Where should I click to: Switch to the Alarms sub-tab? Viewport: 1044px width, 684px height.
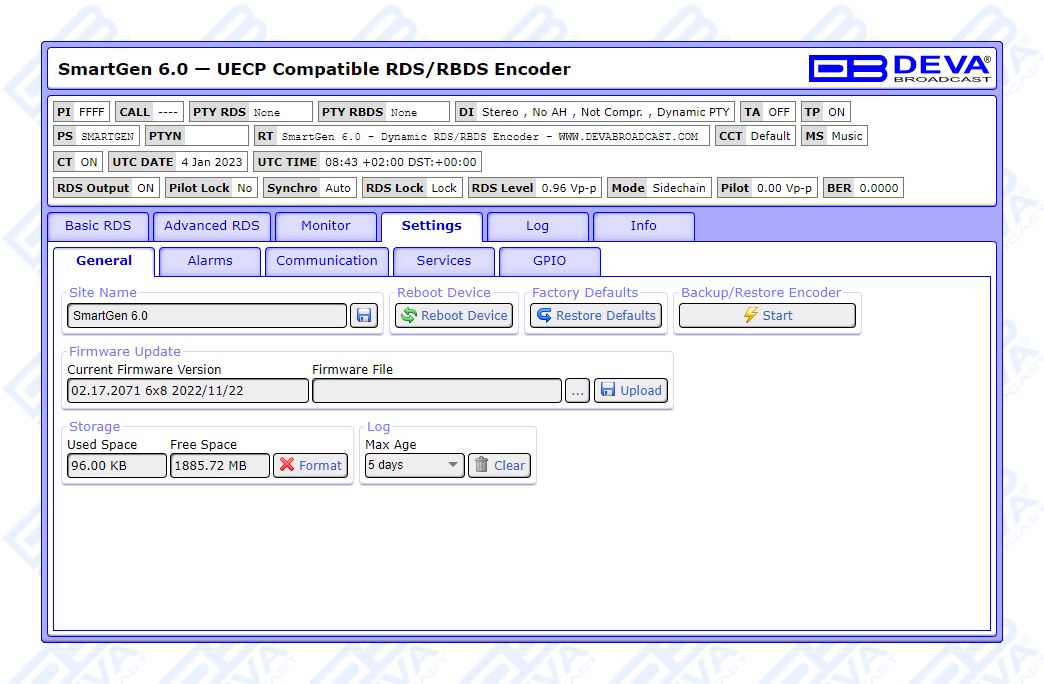[210, 261]
